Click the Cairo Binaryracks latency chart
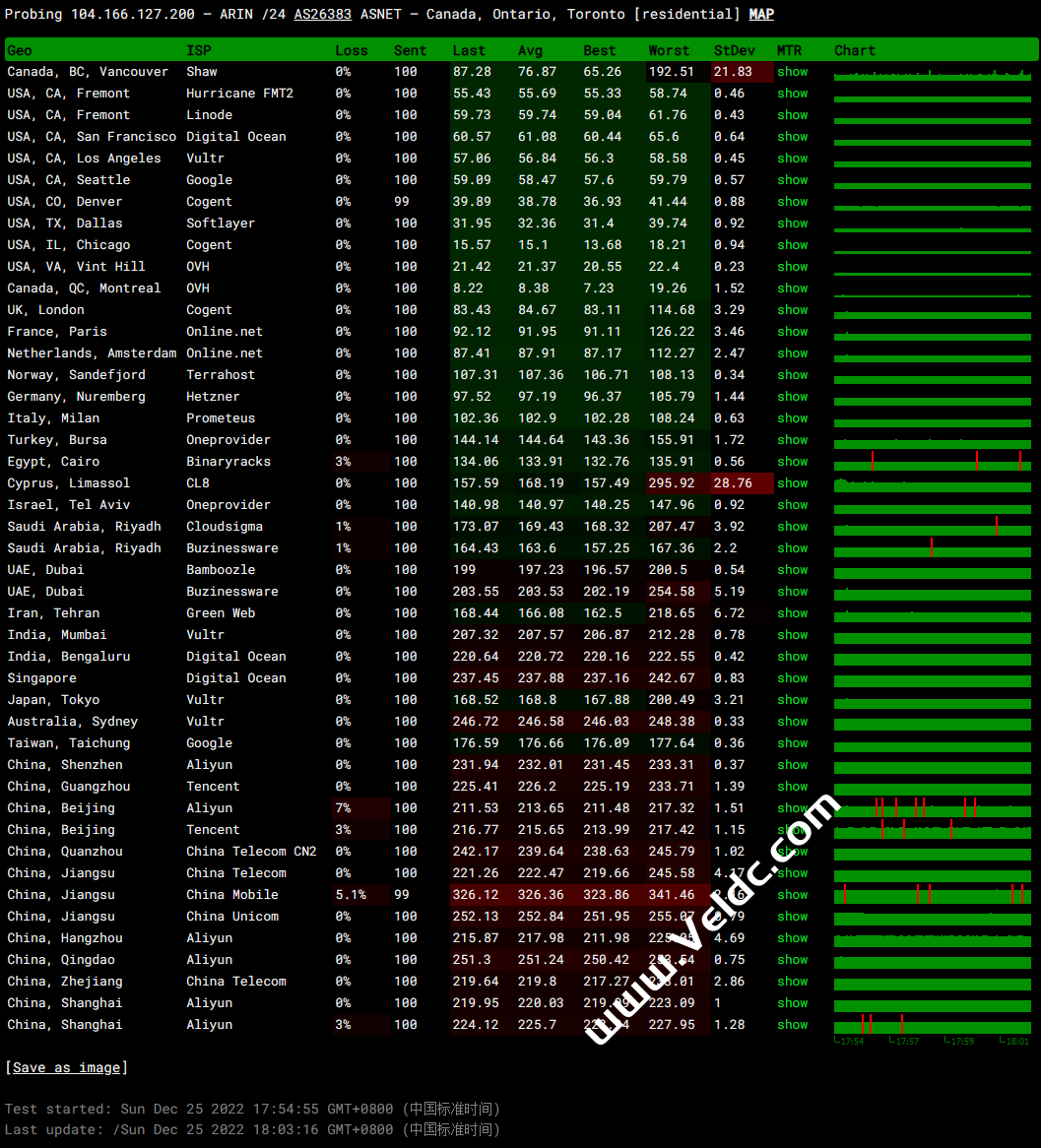 click(x=933, y=461)
